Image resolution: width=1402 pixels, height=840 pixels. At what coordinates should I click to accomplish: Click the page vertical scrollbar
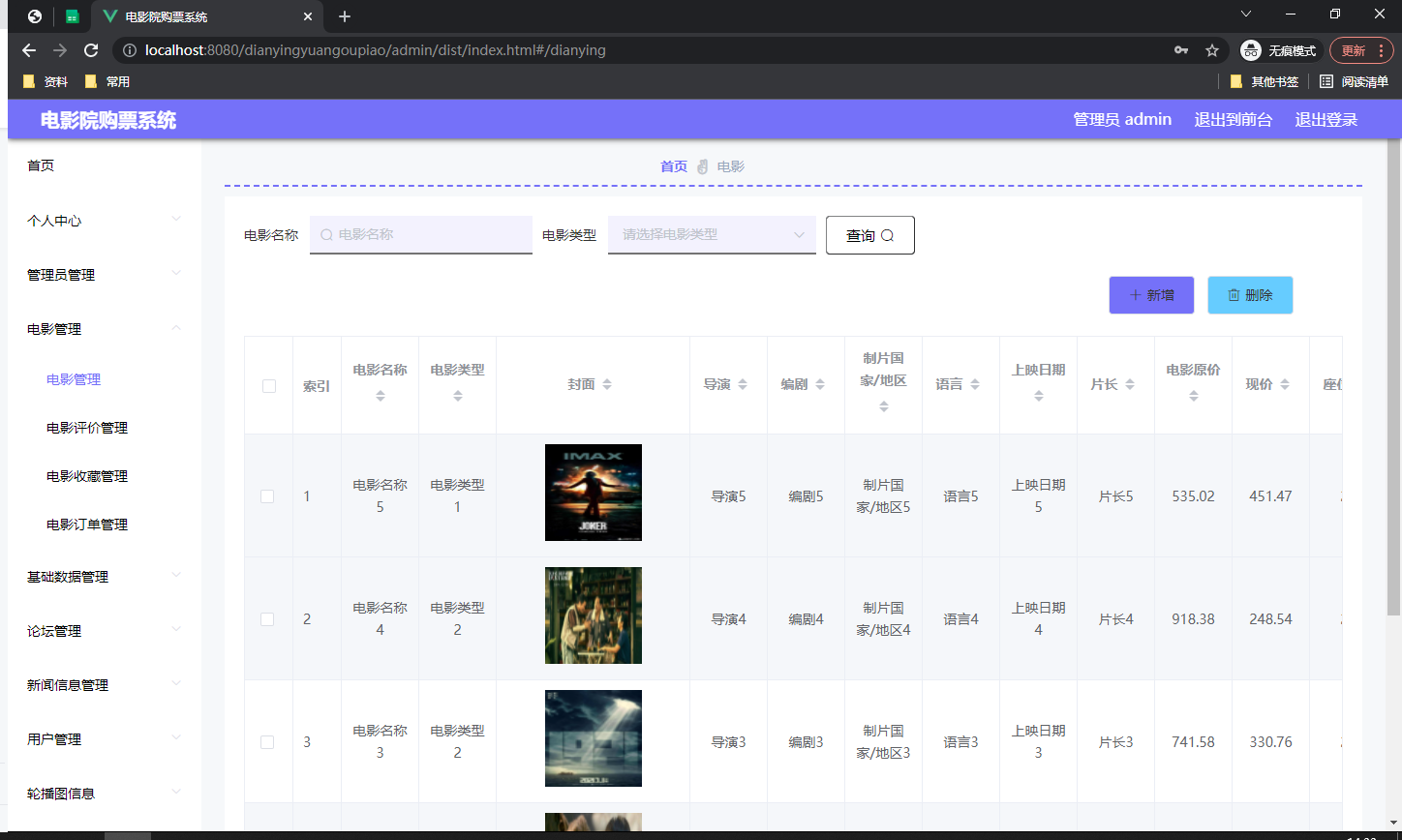point(1394,377)
